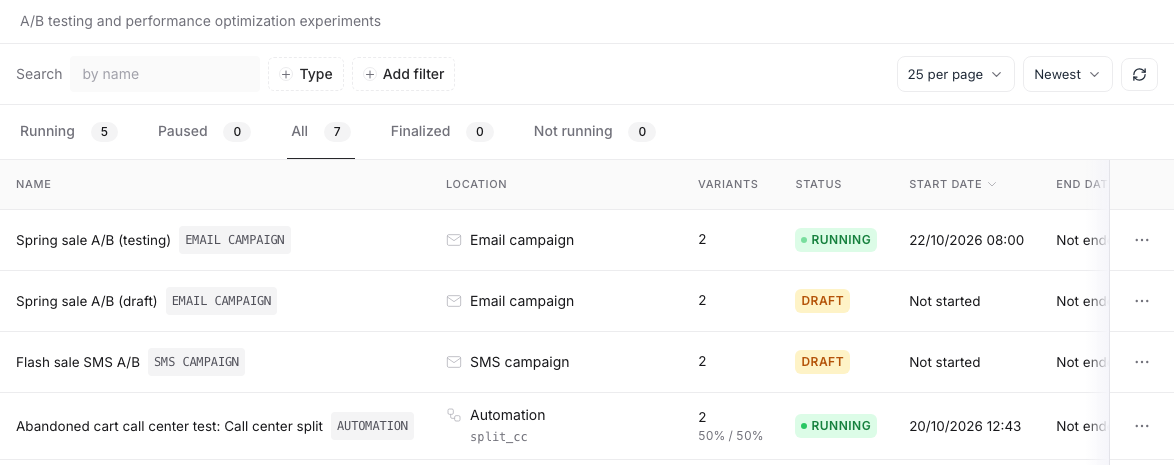Sort by the Start Date column header
1174x465 pixels.
(952, 184)
